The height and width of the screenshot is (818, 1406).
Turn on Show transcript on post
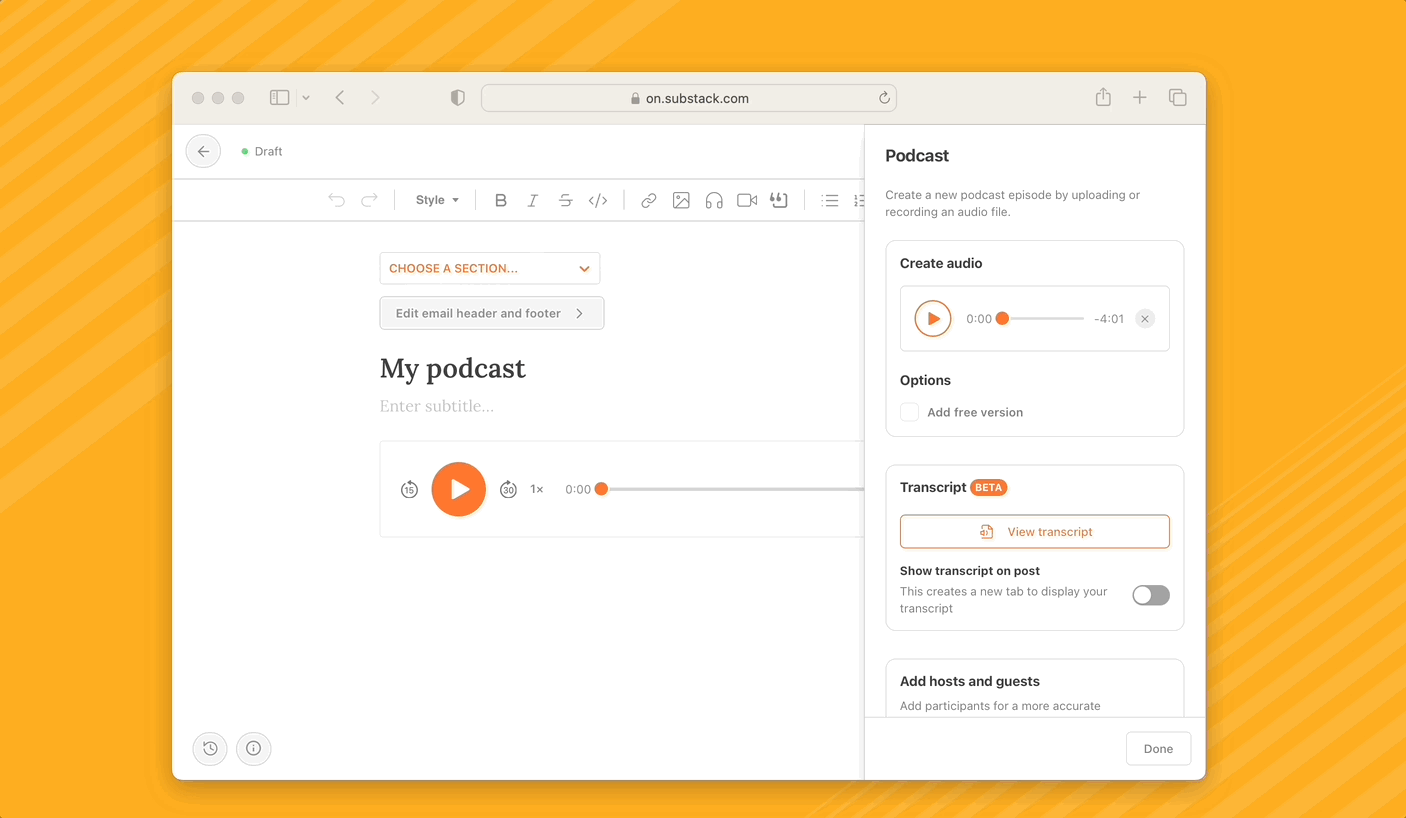click(1150, 594)
